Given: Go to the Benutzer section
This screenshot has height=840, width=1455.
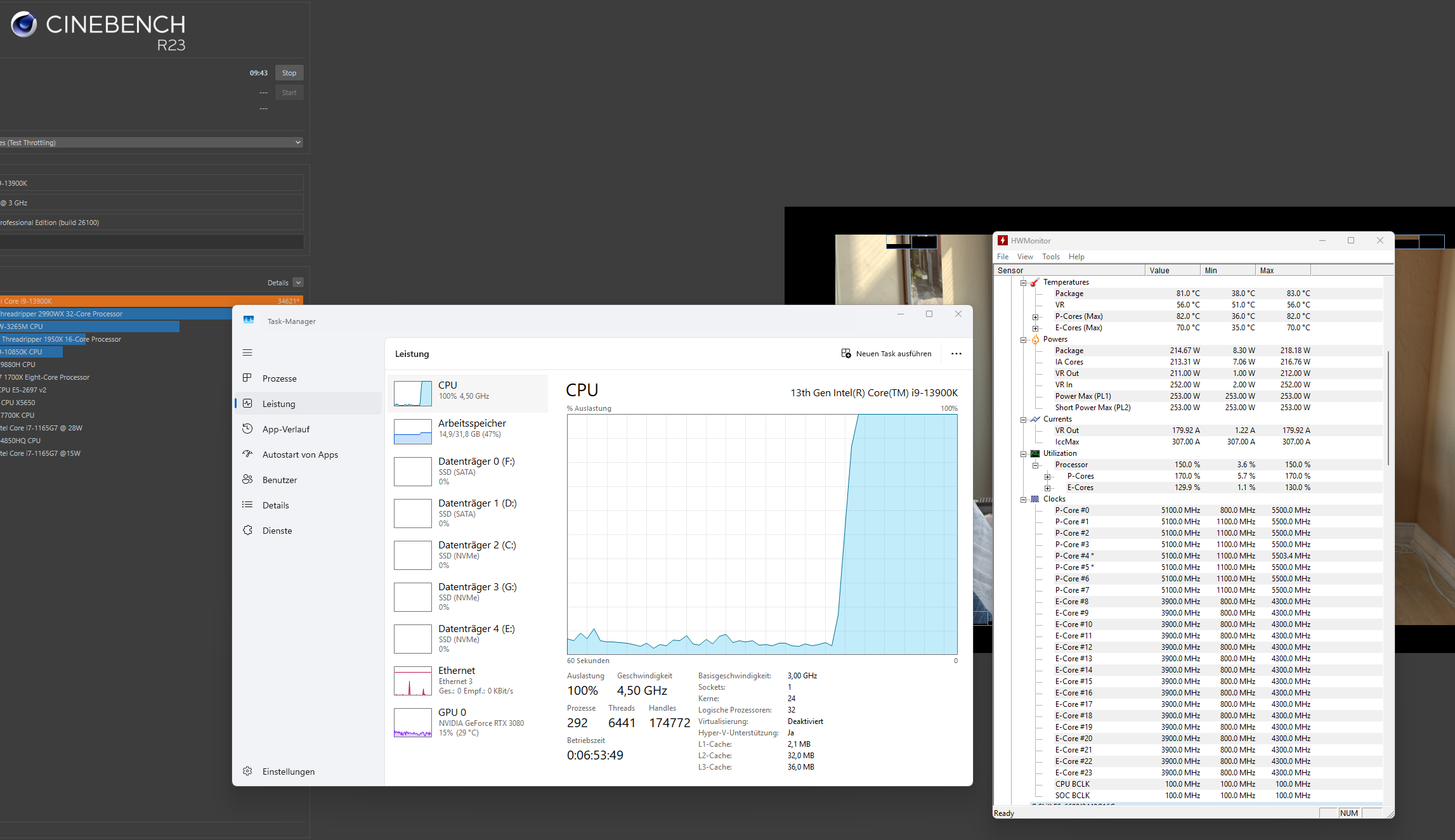Looking at the screenshot, I should click(x=279, y=480).
